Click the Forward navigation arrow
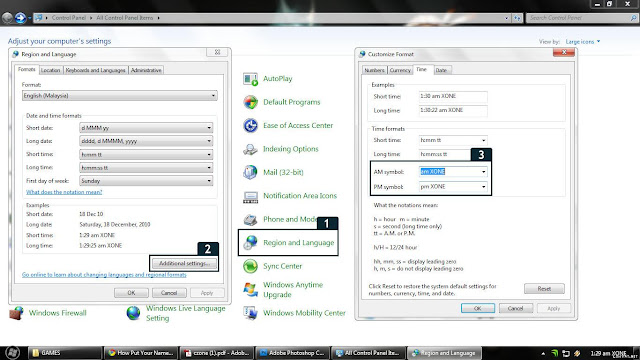This screenshot has width=640, height=360. click(20, 18)
